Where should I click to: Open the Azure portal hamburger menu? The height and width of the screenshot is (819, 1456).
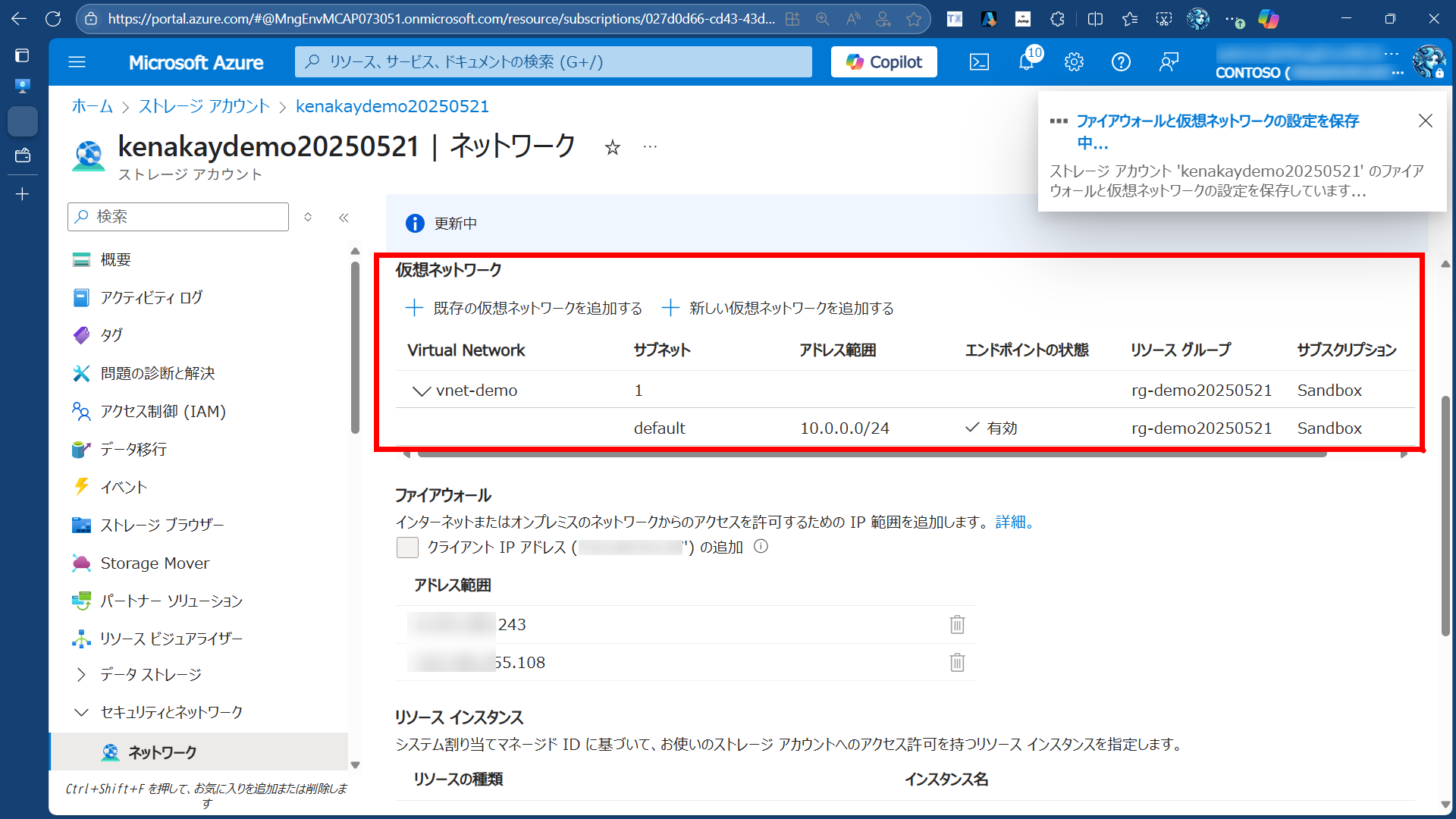pos(77,62)
